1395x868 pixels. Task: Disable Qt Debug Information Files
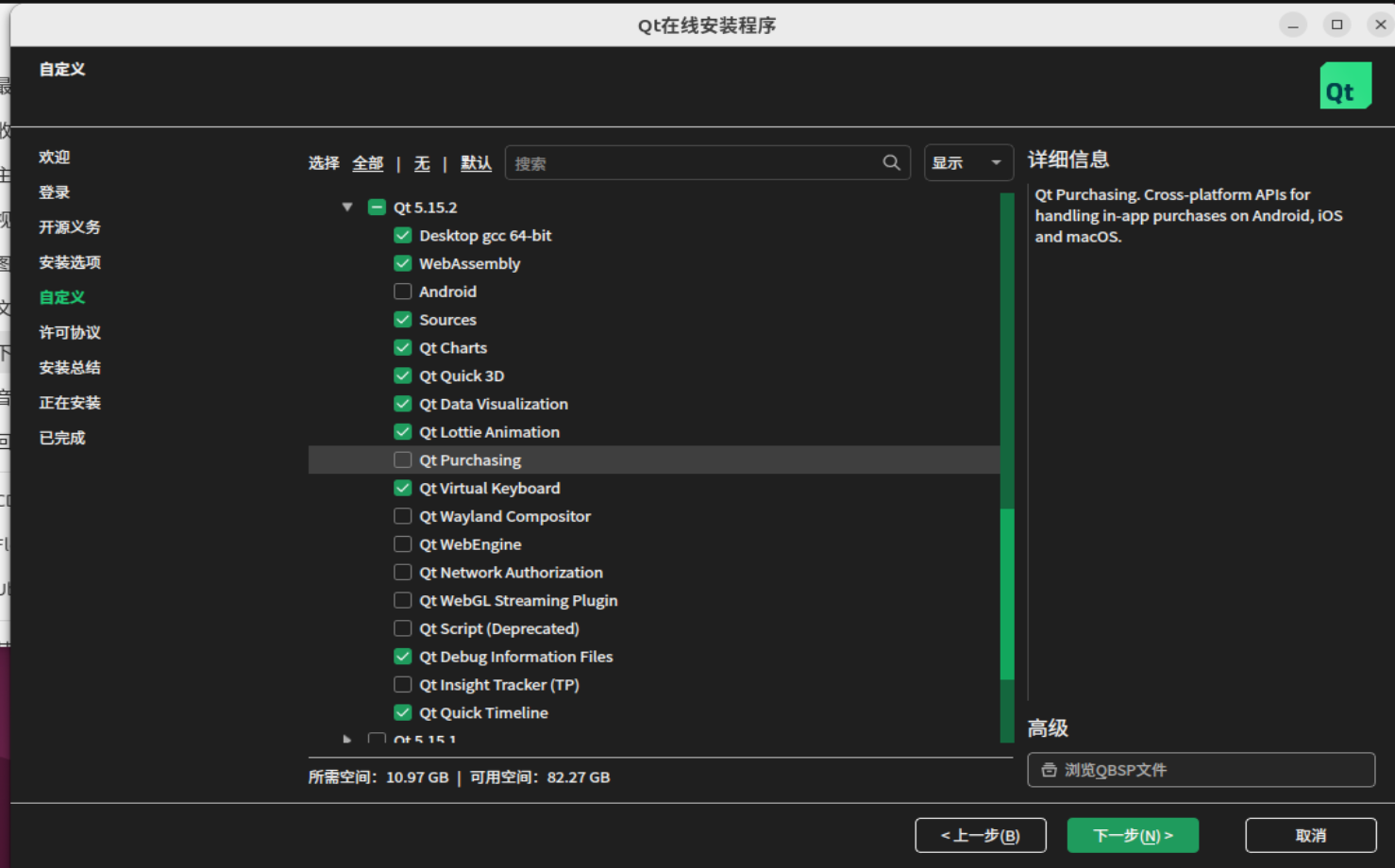(x=402, y=656)
